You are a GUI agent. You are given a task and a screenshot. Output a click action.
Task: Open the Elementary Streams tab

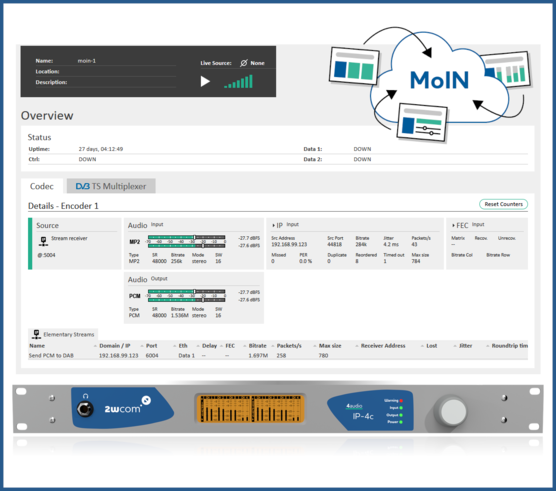[63, 334]
